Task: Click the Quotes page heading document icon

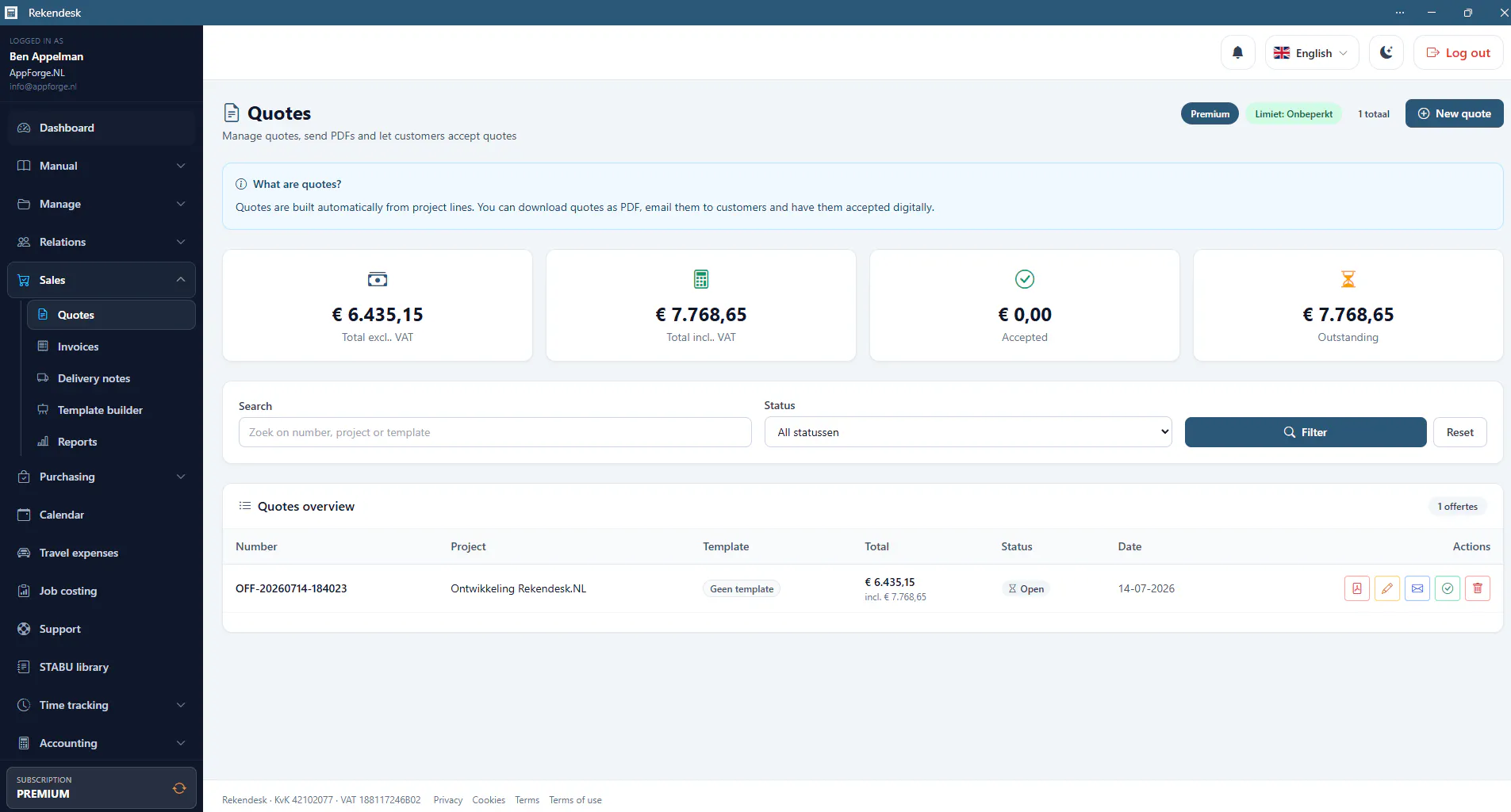Action: click(232, 113)
